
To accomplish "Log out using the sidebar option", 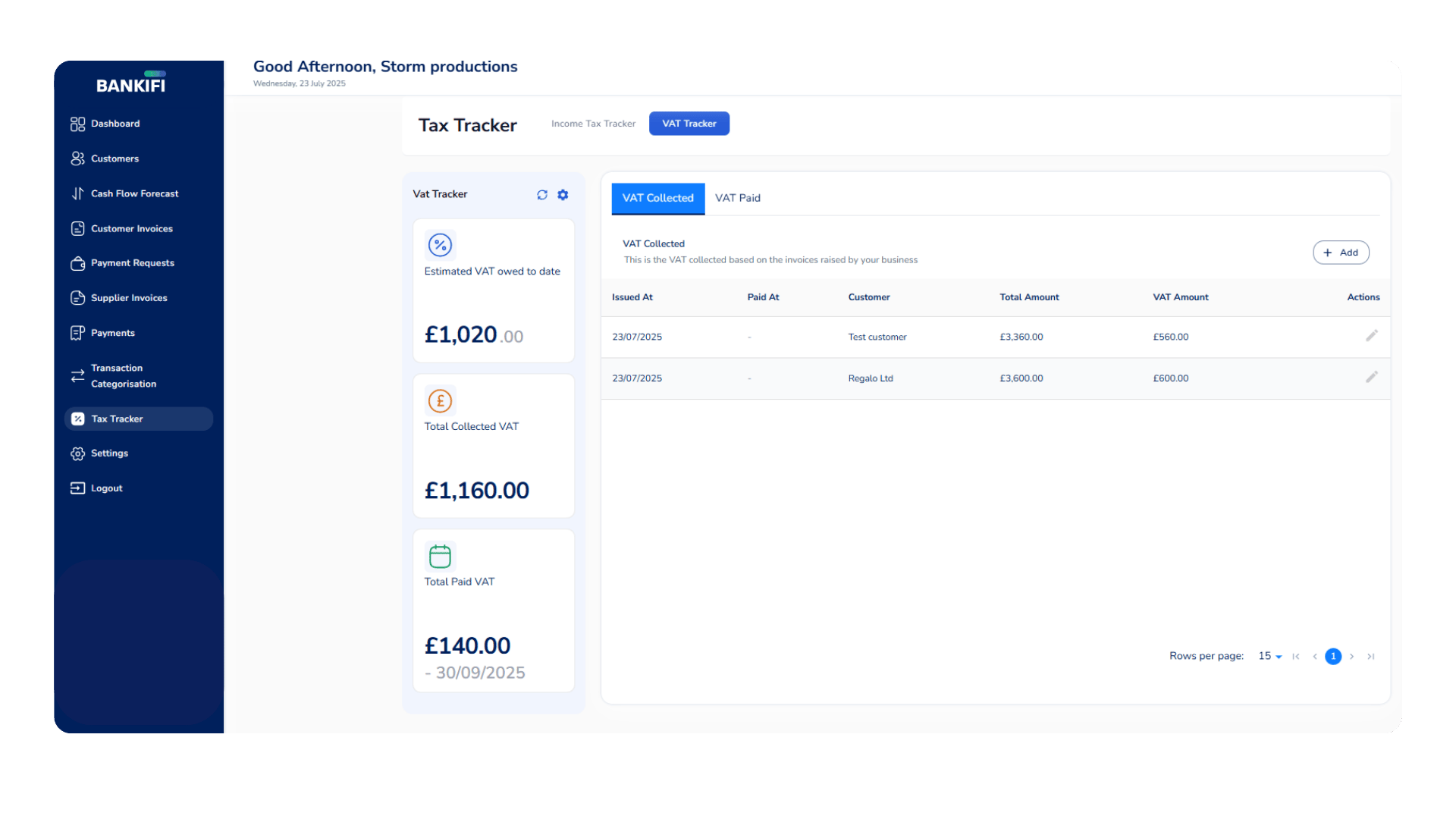I will coord(105,488).
